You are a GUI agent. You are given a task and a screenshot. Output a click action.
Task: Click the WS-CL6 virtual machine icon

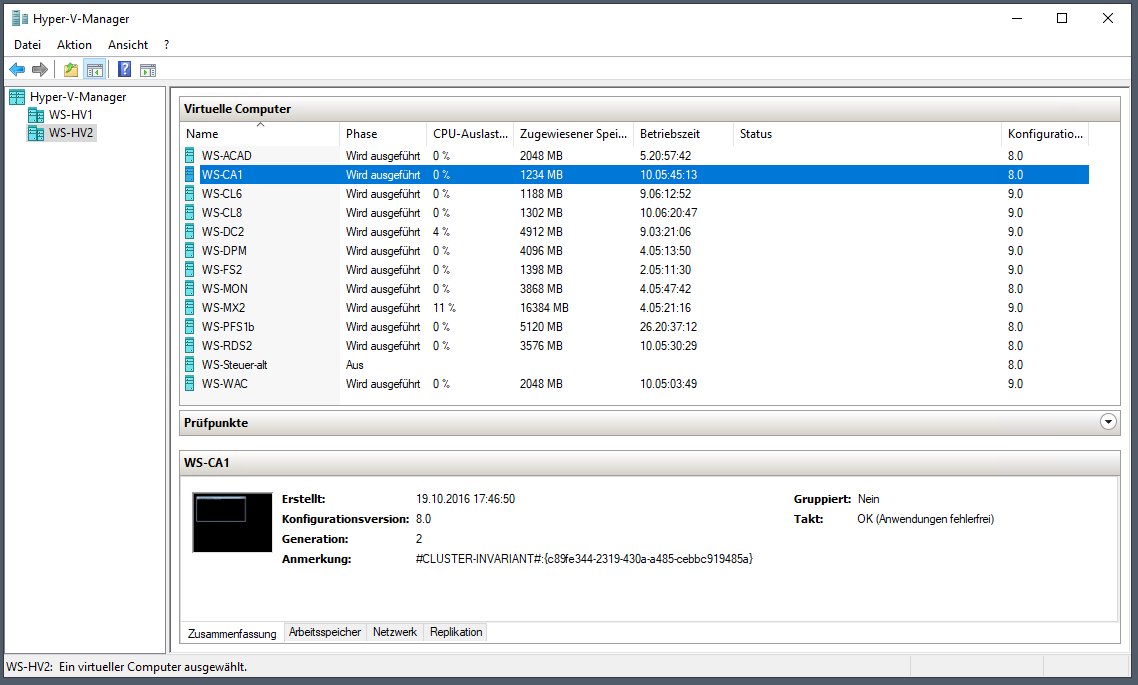click(x=189, y=194)
